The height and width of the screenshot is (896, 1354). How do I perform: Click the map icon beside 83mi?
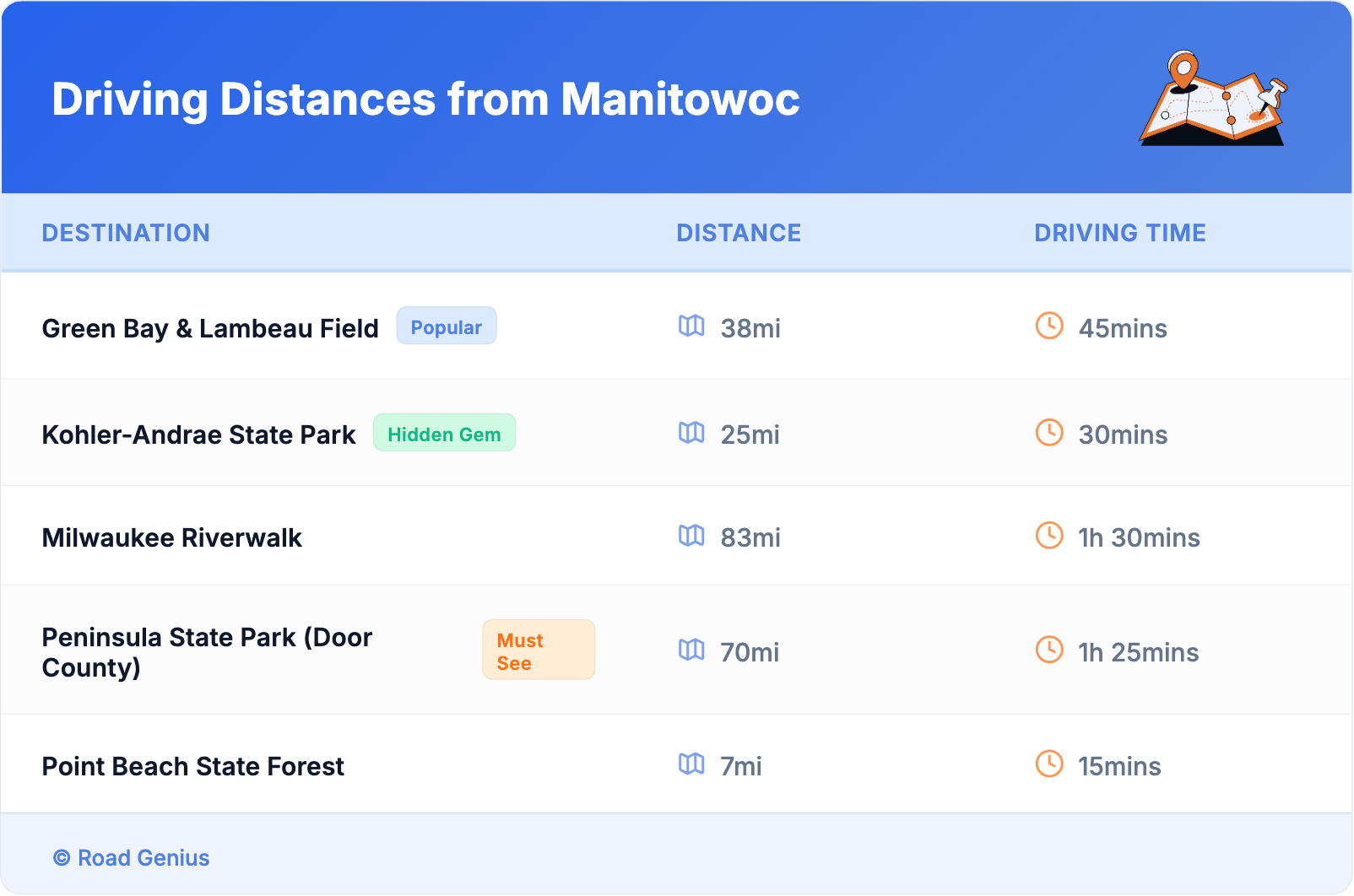[691, 536]
